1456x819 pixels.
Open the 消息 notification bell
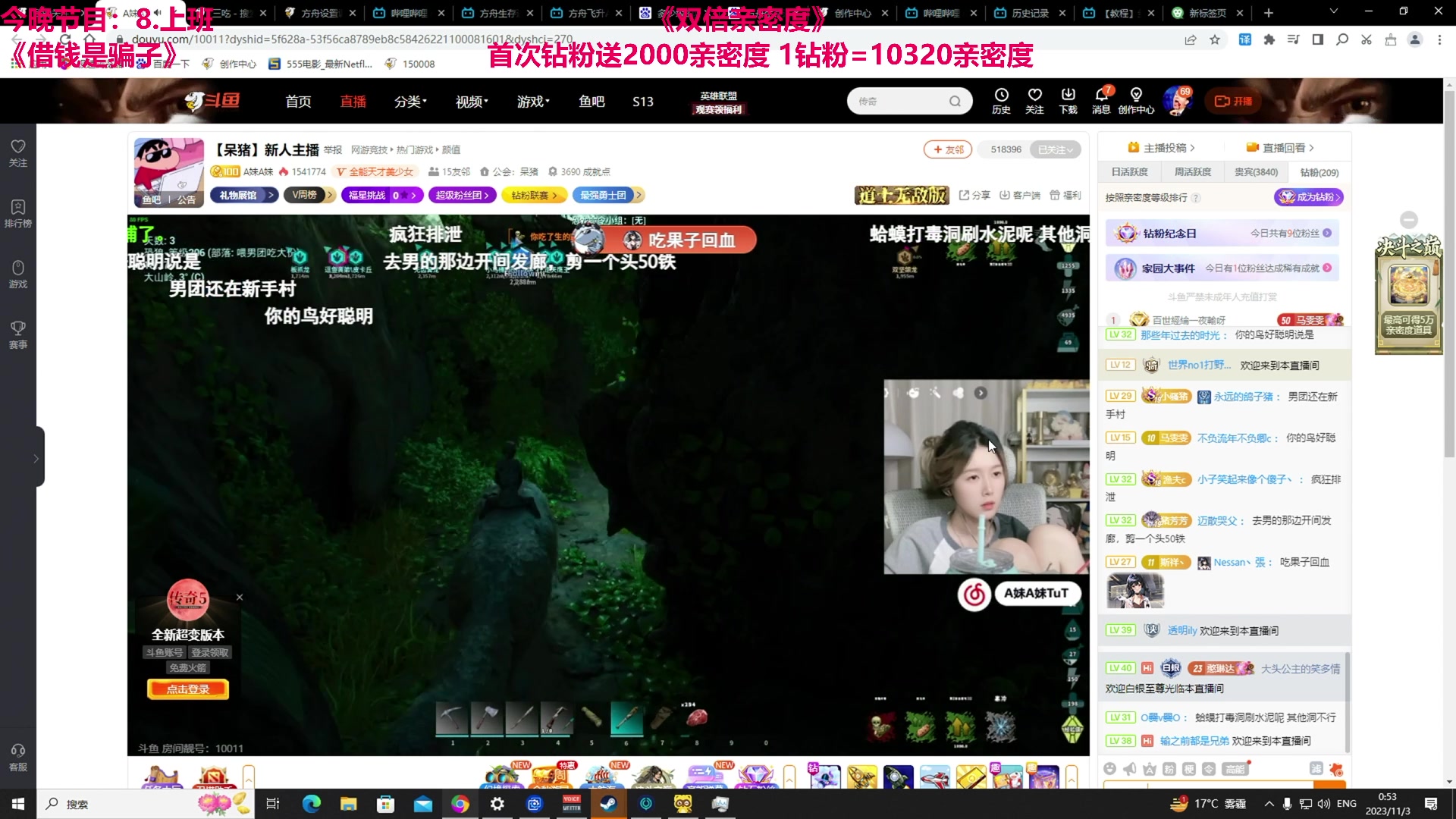[1101, 100]
